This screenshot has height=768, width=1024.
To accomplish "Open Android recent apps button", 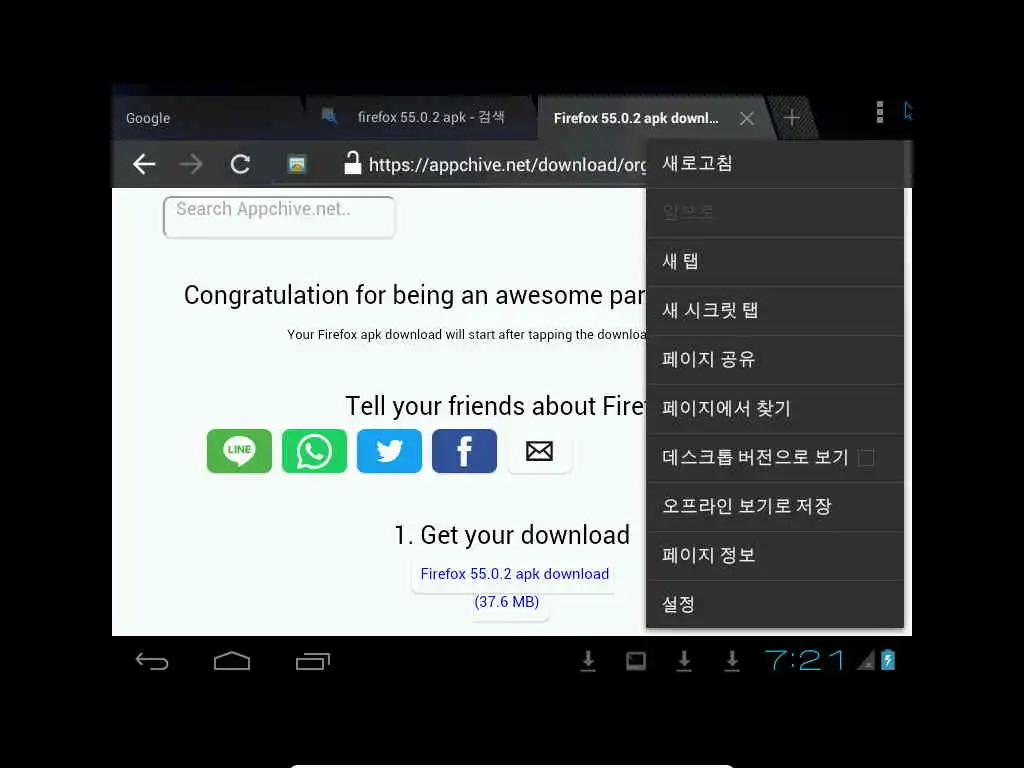I will coord(312,662).
